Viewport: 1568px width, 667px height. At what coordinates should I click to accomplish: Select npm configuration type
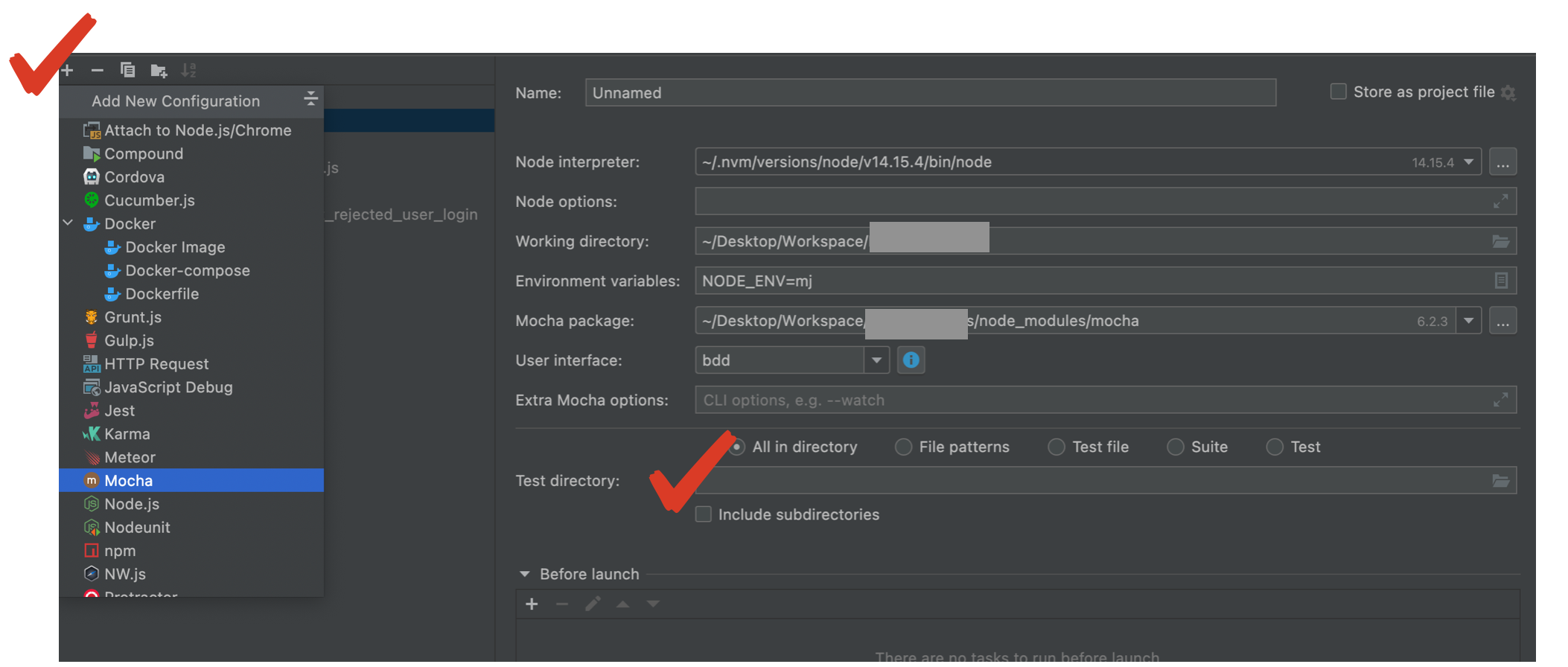pos(191,551)
